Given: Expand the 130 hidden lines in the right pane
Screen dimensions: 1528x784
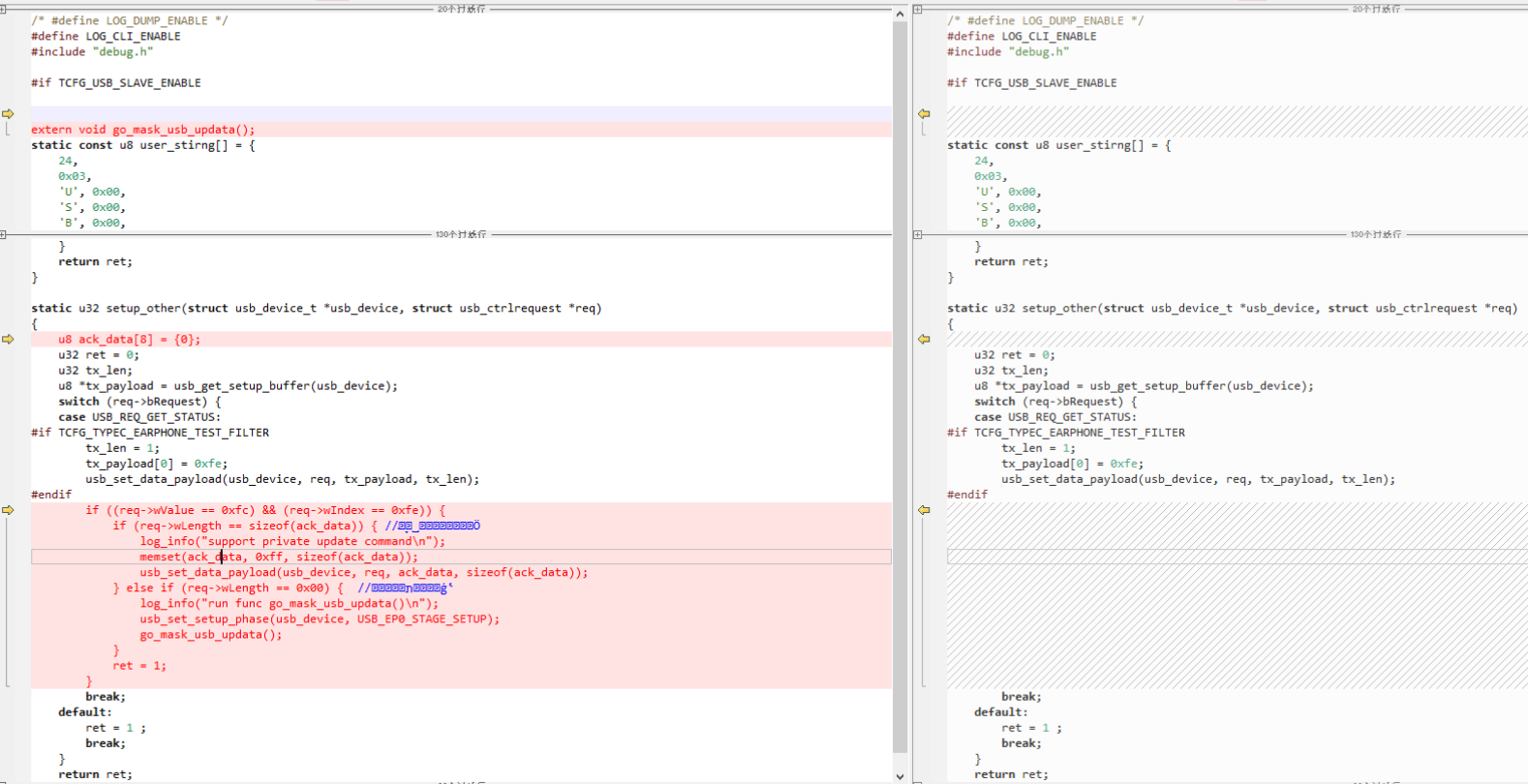Looking at the screenshot, I should pyautogui.click(x=918, y=234).
